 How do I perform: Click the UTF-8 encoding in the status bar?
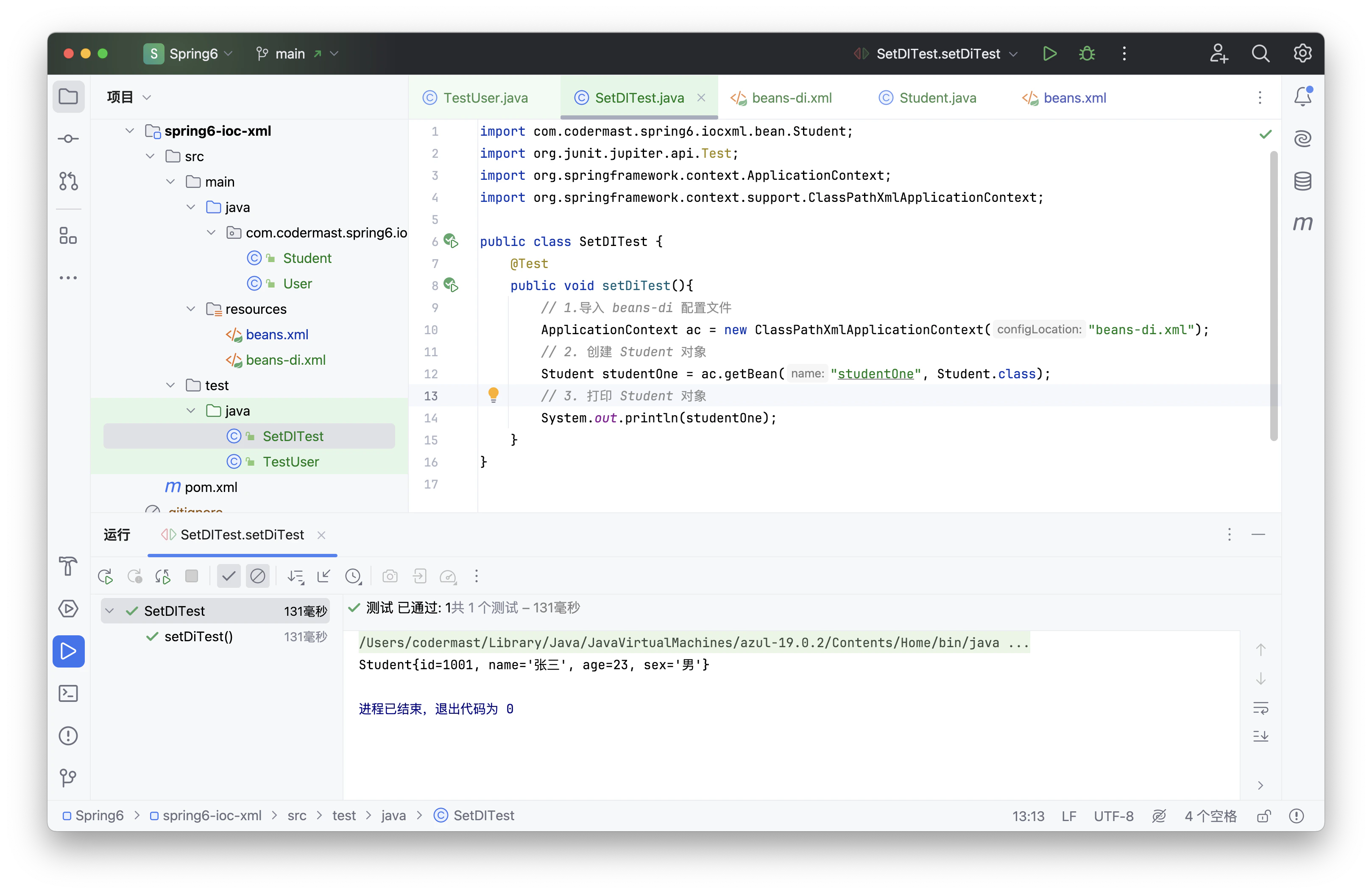1113,816
